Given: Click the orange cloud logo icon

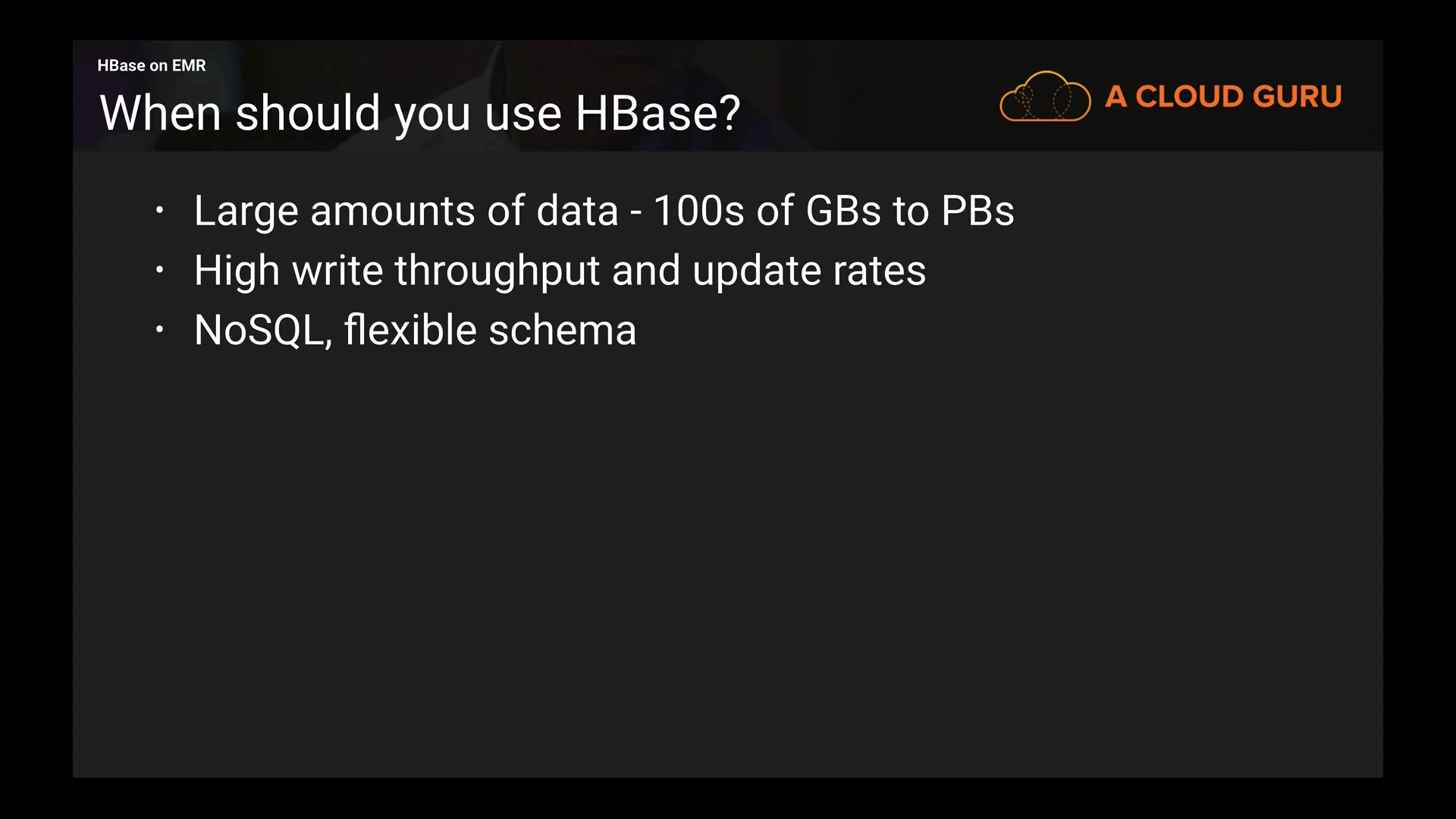Looking at the screenshot, I should (1045, 96).
